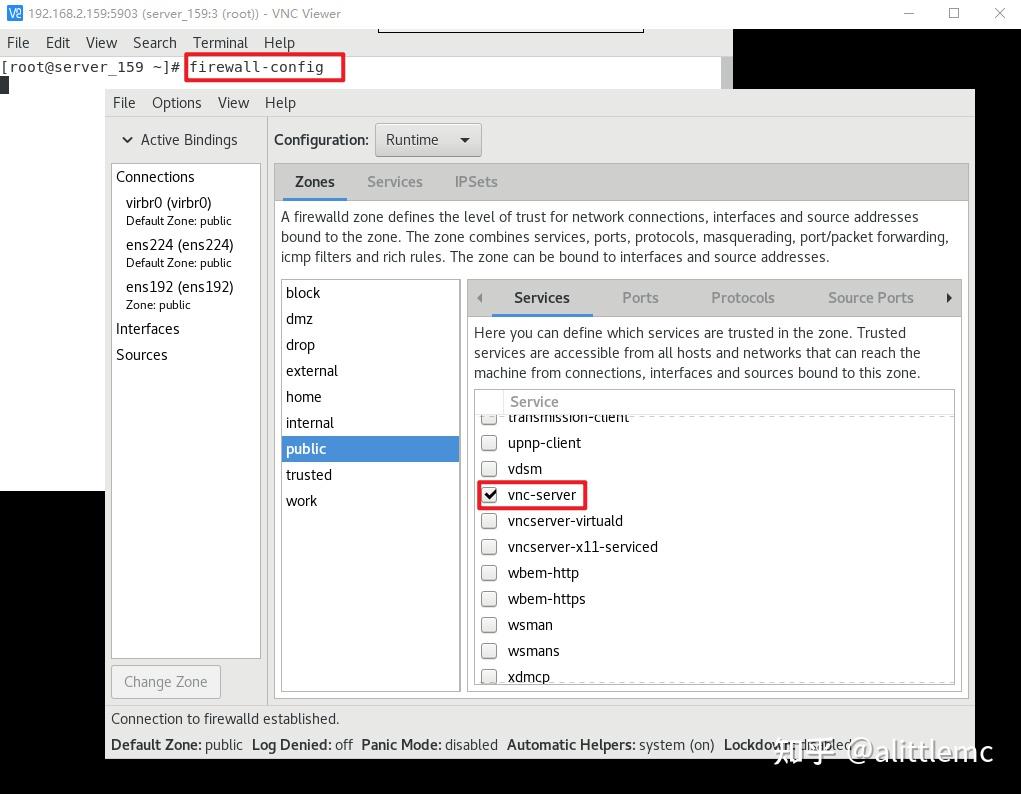Switch to the Protocols sub-tab
The height and width of the screenshot is (794, 1021).
743,298
